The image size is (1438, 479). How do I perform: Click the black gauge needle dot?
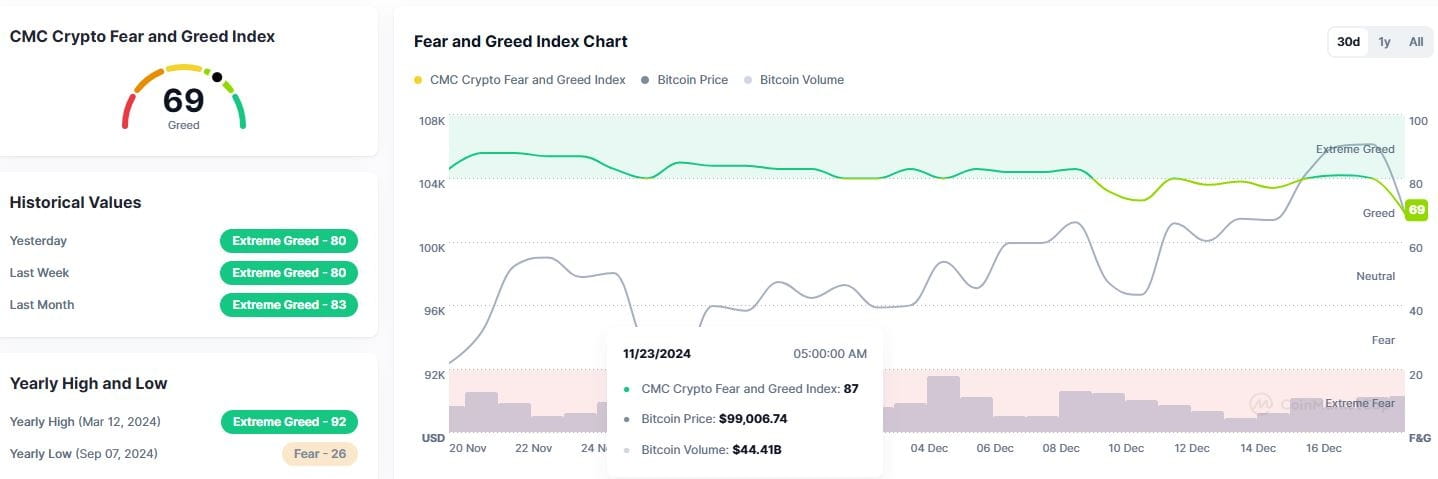(x=217, y=76)
